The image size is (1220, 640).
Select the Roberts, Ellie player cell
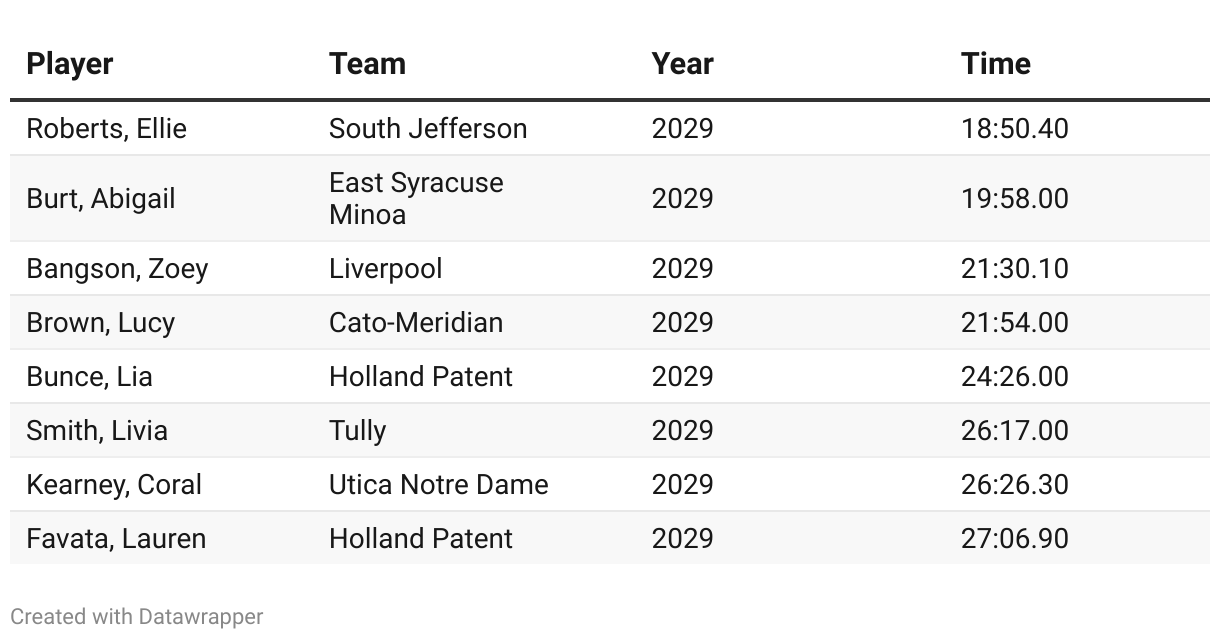[106, 129]
